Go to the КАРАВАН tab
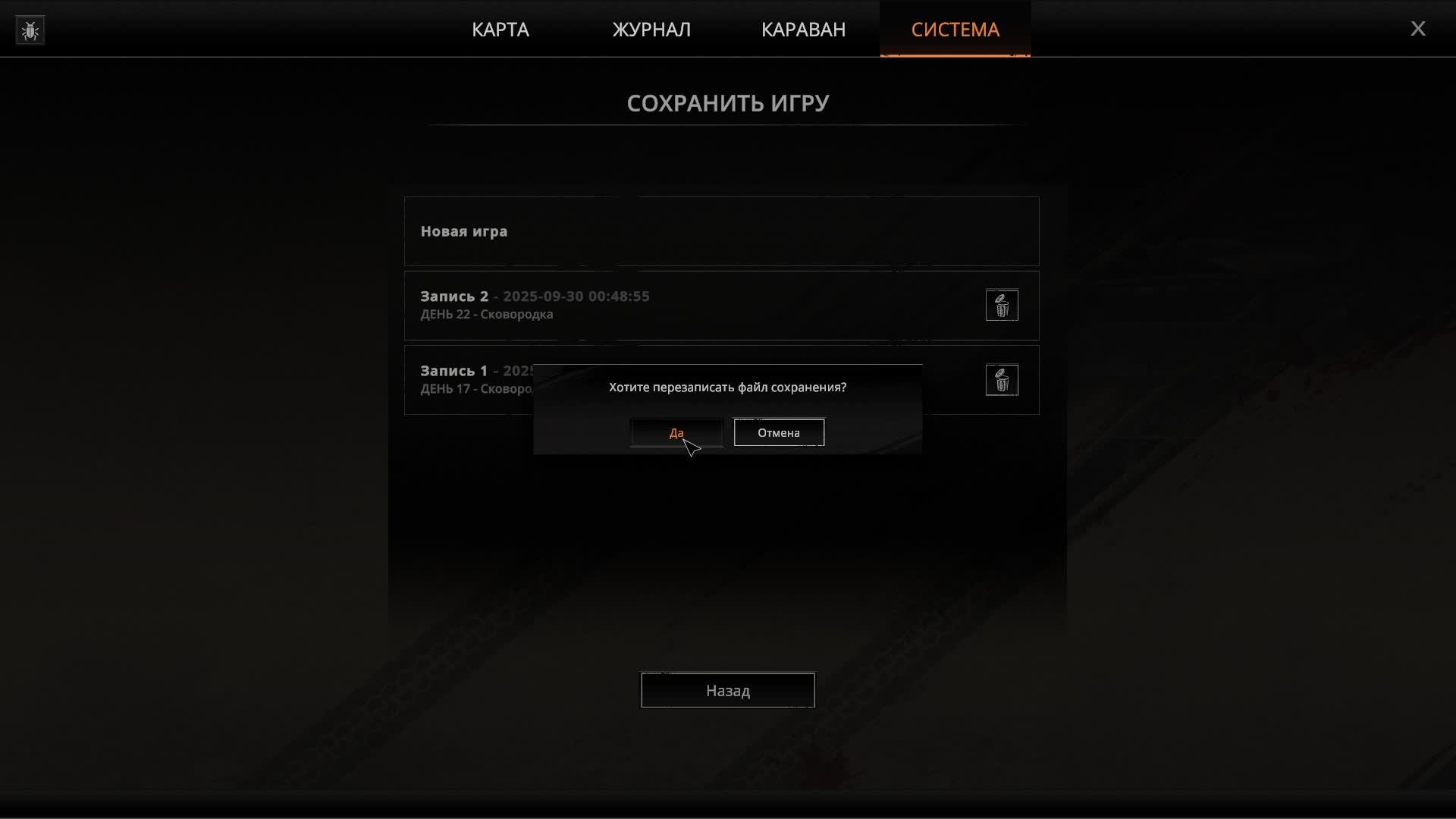This screenshot has width=1456, height=819. coord(803,30)
